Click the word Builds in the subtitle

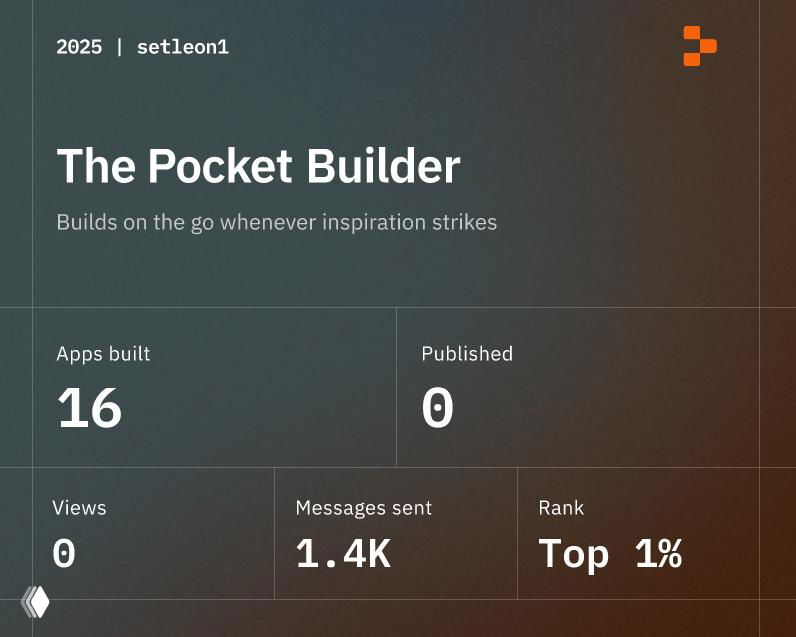(86, 222)
